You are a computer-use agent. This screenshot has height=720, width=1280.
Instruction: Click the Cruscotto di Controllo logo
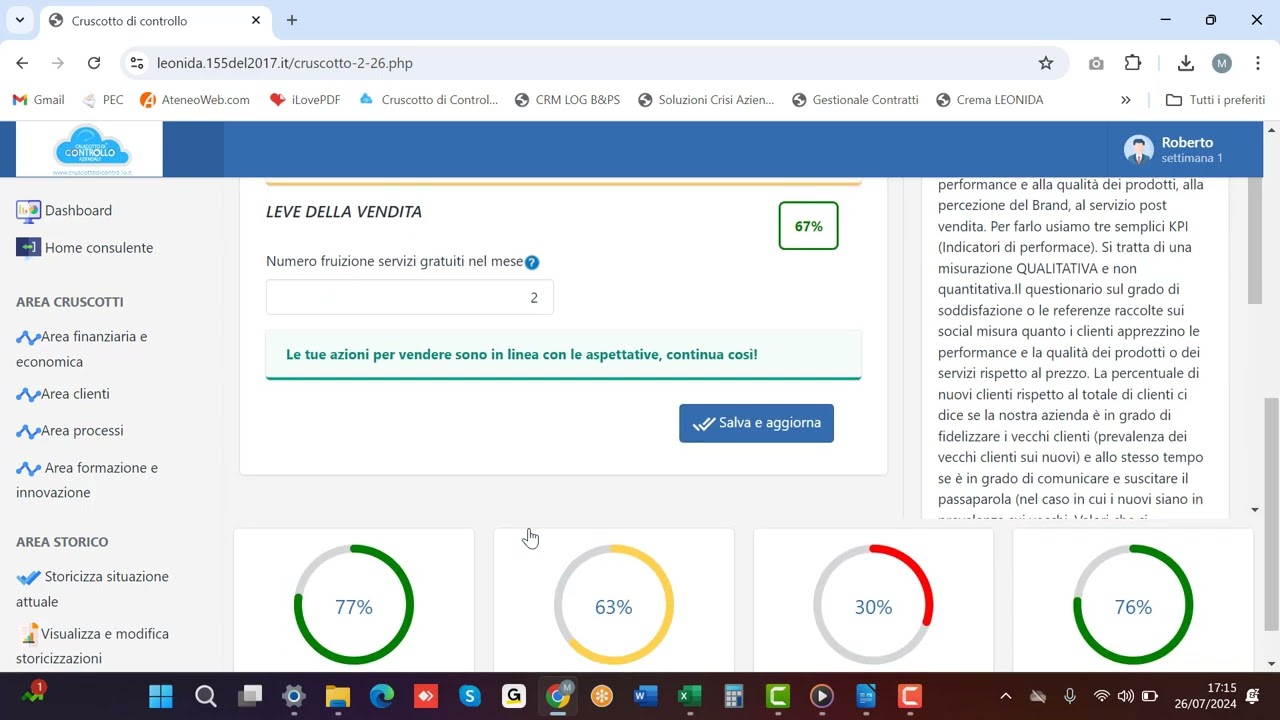[x=90, y=150]
